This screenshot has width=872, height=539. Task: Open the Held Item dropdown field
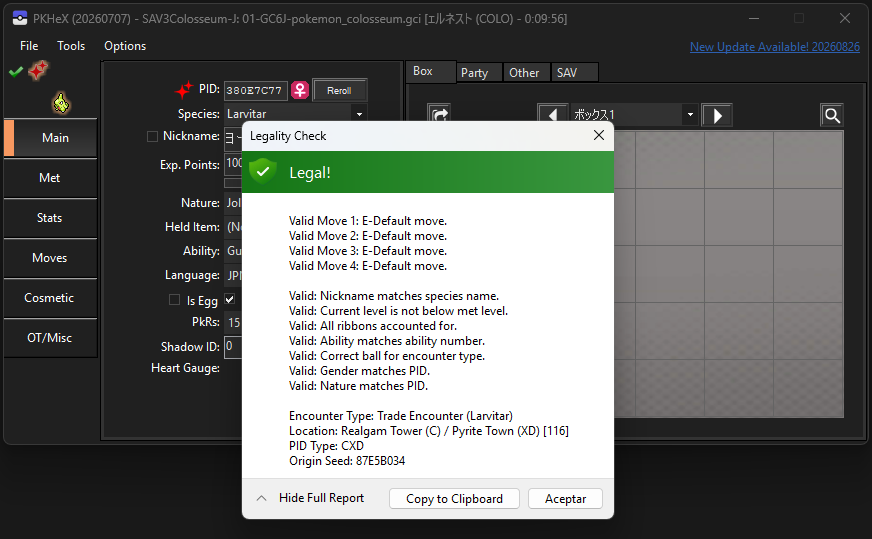coord(233,227)
